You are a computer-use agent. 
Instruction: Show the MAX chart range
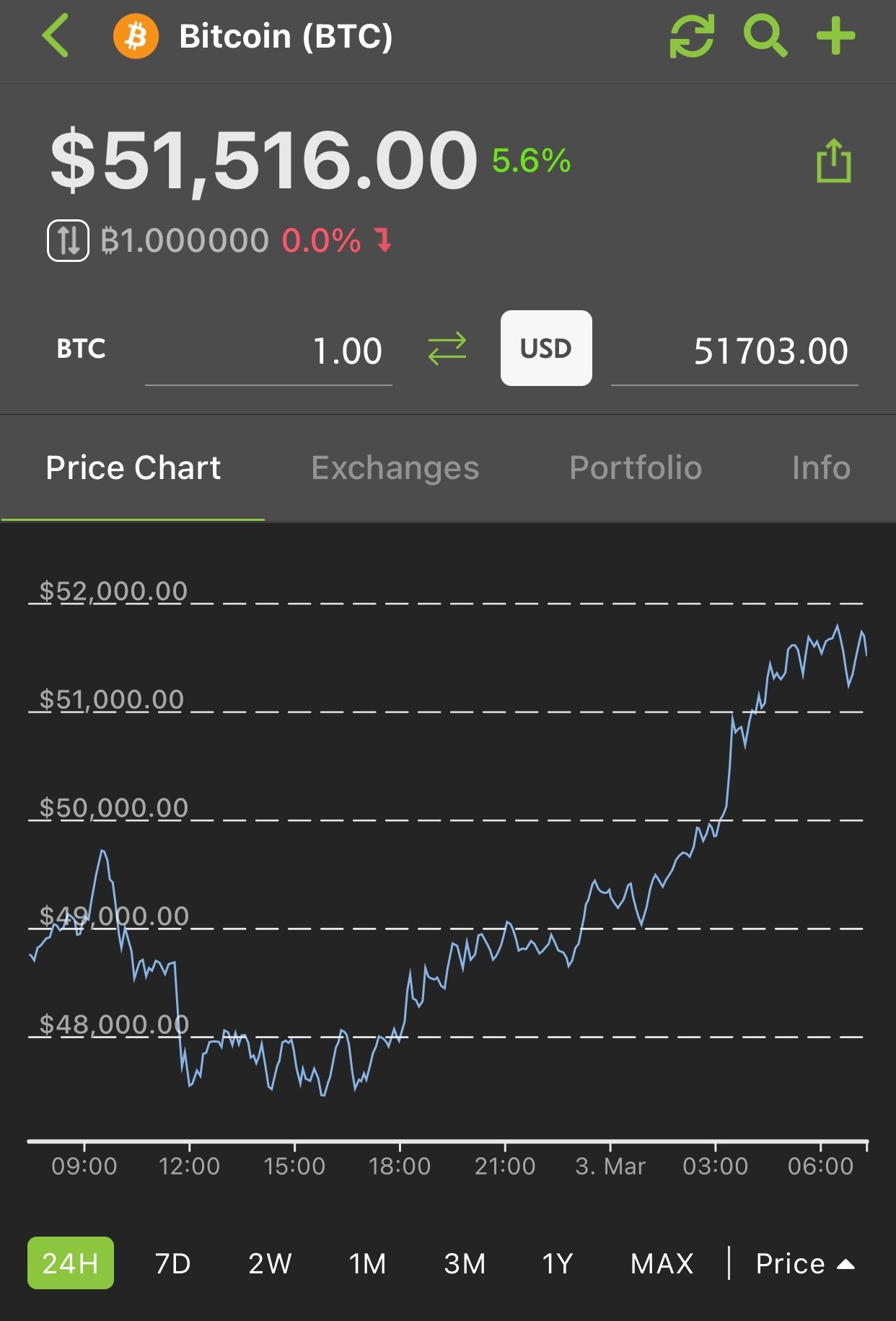tap(662, 1263)
